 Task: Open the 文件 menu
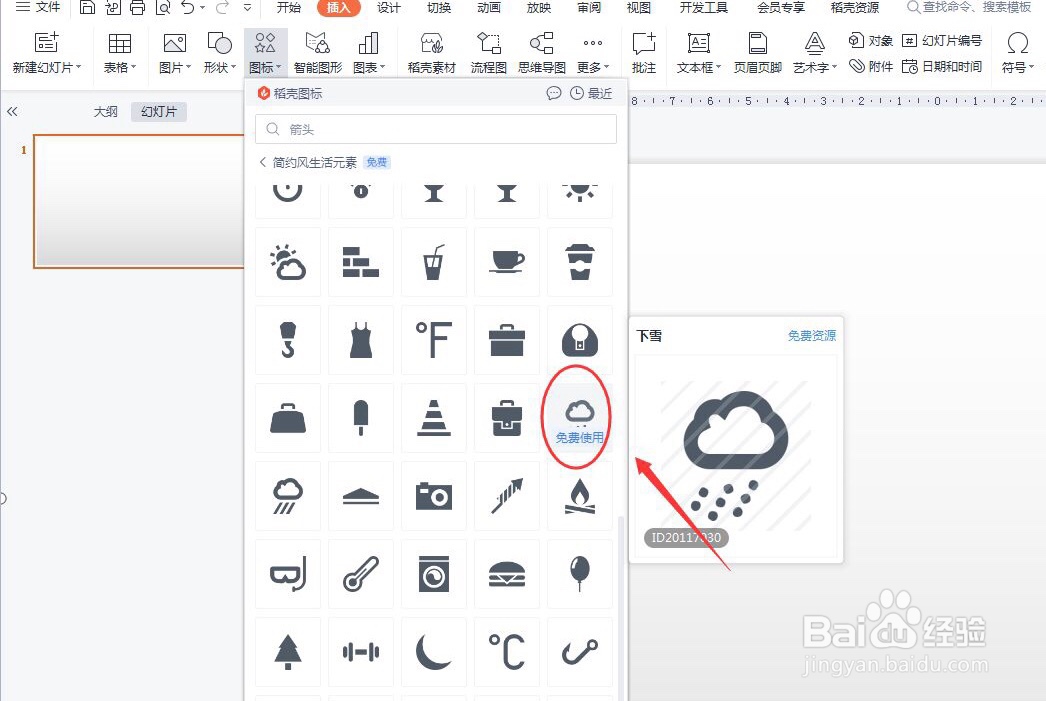click(x=38, y=7)
